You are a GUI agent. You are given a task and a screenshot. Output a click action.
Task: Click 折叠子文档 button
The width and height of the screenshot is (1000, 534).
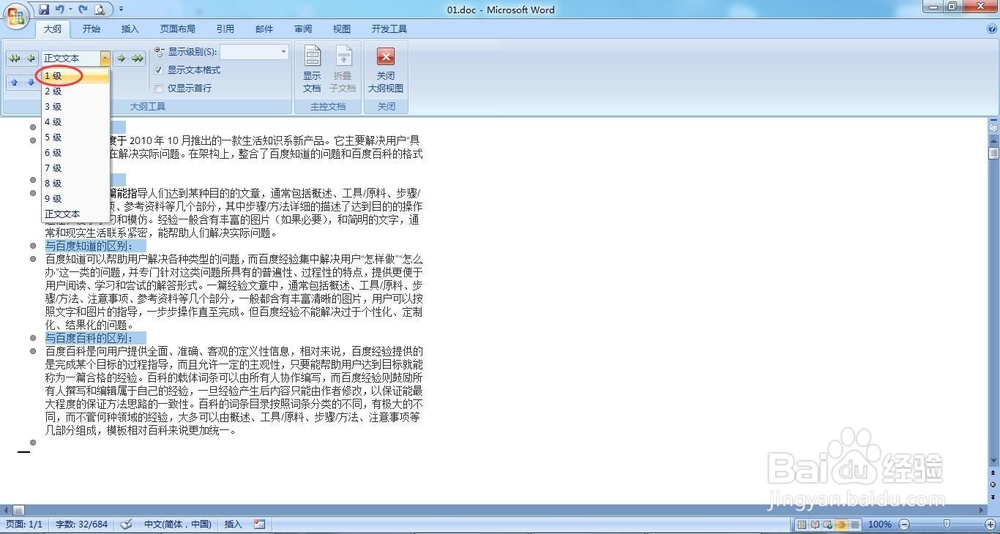click(344, 69)
